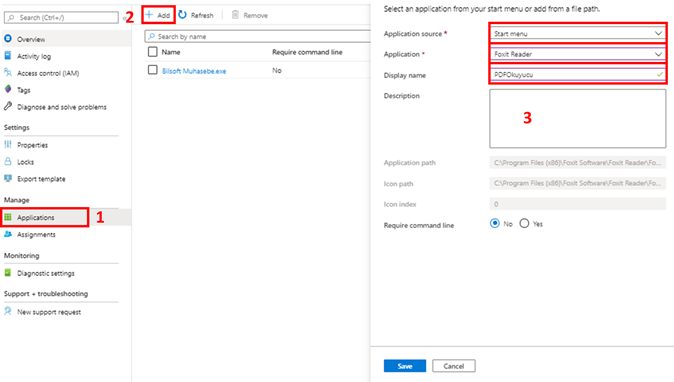This screenshot has width=674, height=382.
Task: Go to Properties in Settings
Action: coord(32,145)
